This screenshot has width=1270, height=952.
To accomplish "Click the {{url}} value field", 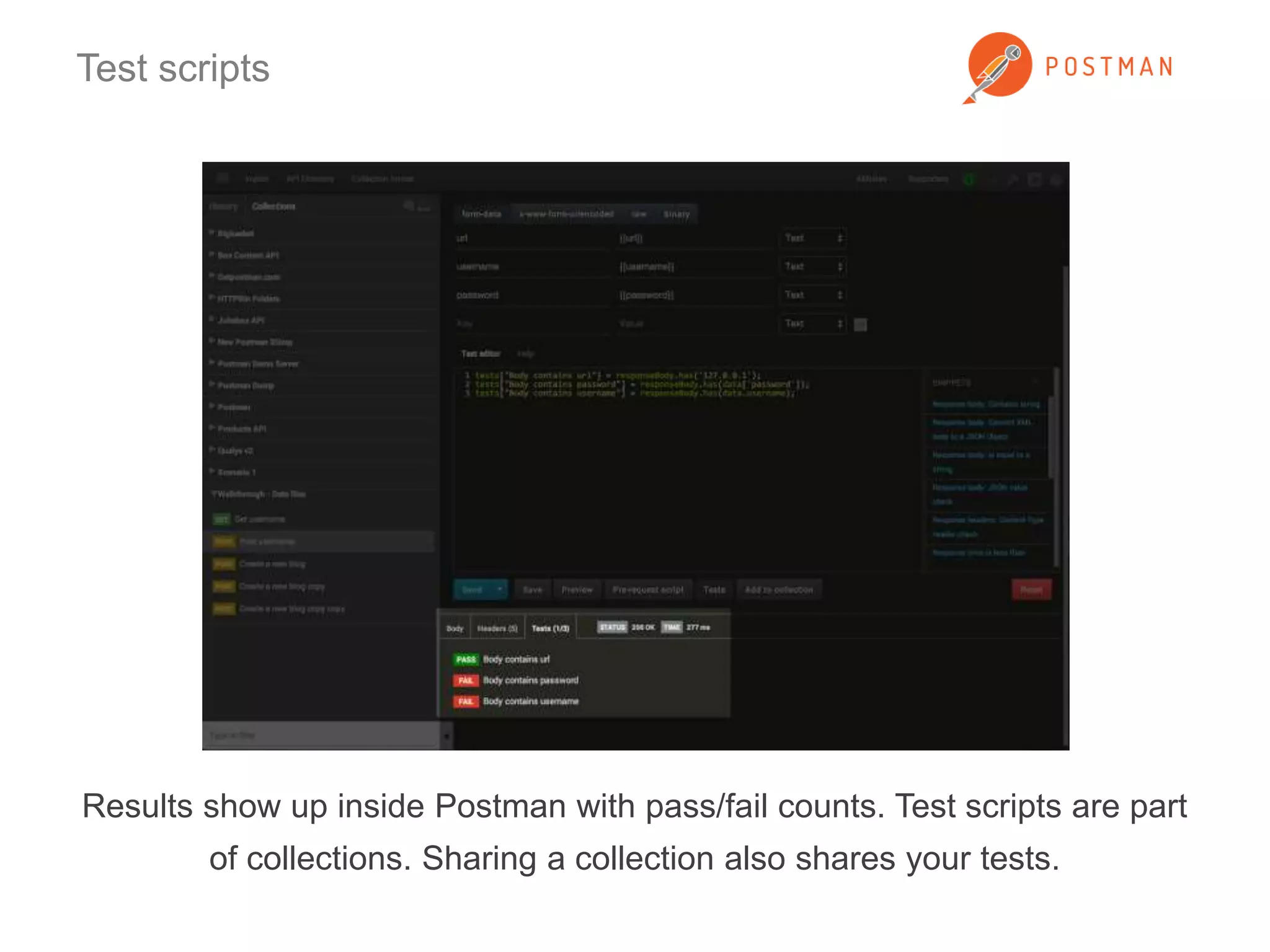I will [695, 238].
